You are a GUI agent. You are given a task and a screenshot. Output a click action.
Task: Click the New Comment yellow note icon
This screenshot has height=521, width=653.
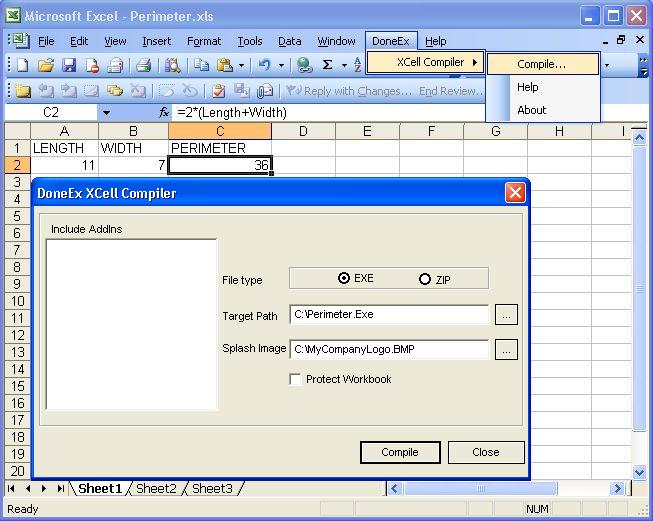pos(22,90)
